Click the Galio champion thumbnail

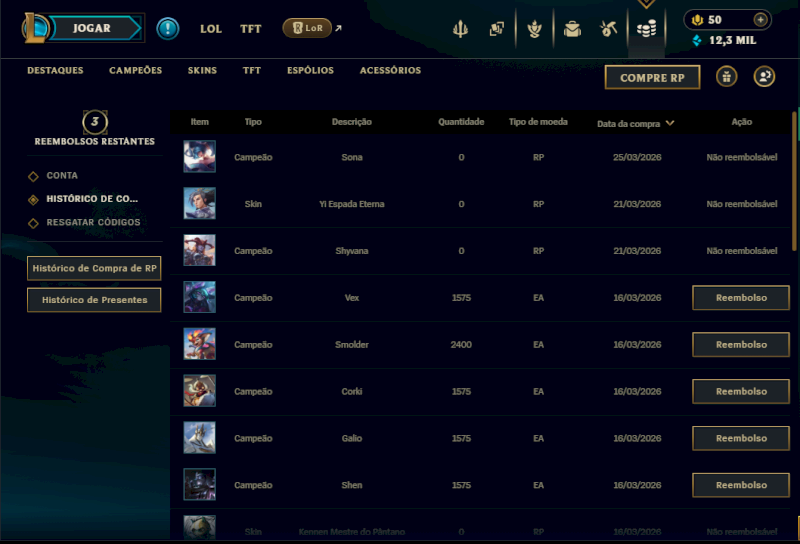coord(199,438)
